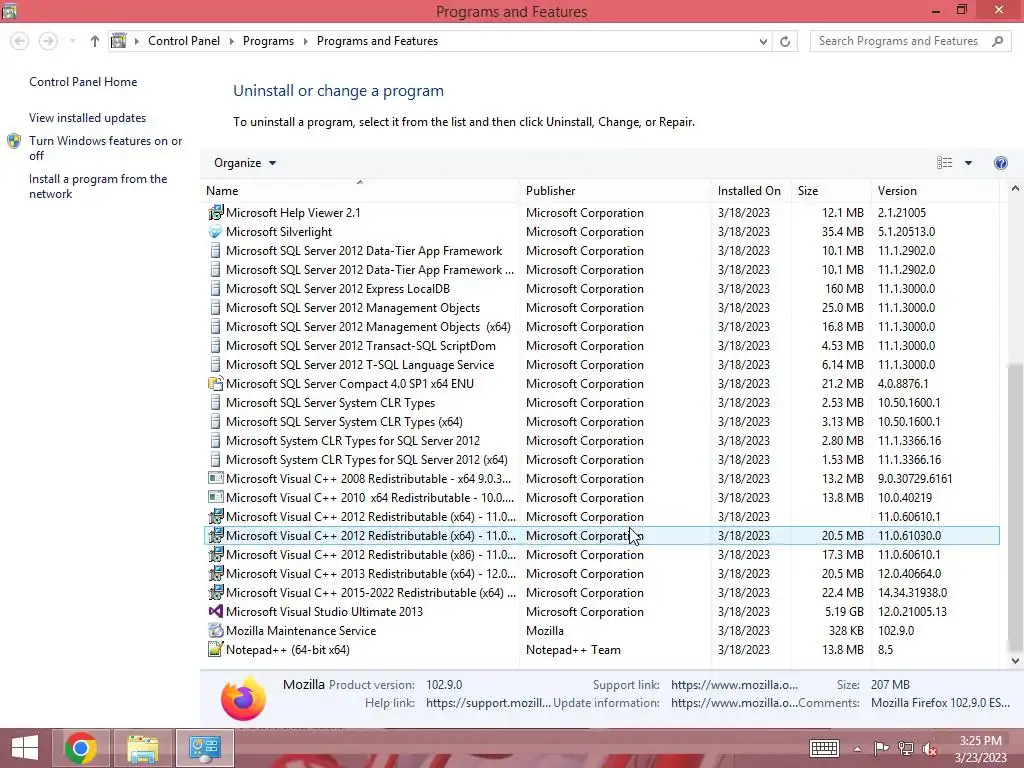Image resolution: width=1024 pixels, height=768 pixels.
Task: Select Microsoft SQL Server 2012 T-SQL Language Service
Action: (601, 364)
